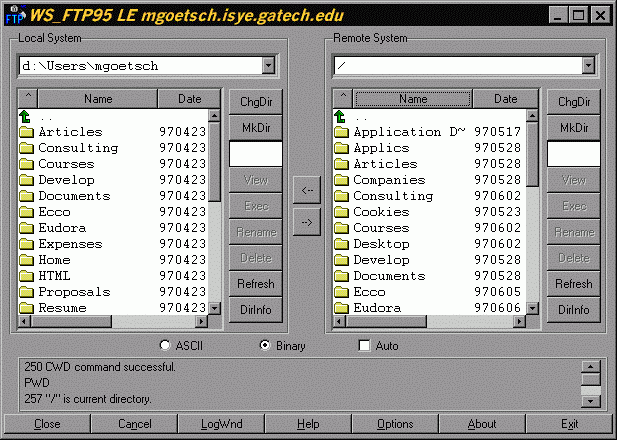Open the local directory path dropdown
Image resolution: width=617 pixels, height=440 pixels.
(x=268, y=66)
